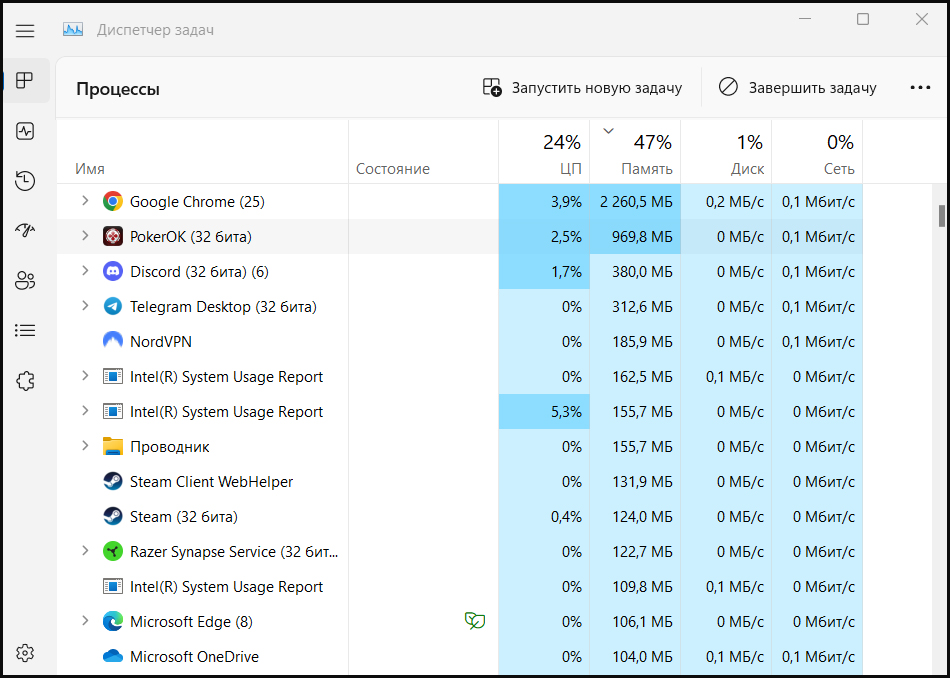Image resolution: width=950 pixels, height=678 pixels.
Task: Expand the Intel report using 5,3% CPU
Action: click(x=85, y=411)
